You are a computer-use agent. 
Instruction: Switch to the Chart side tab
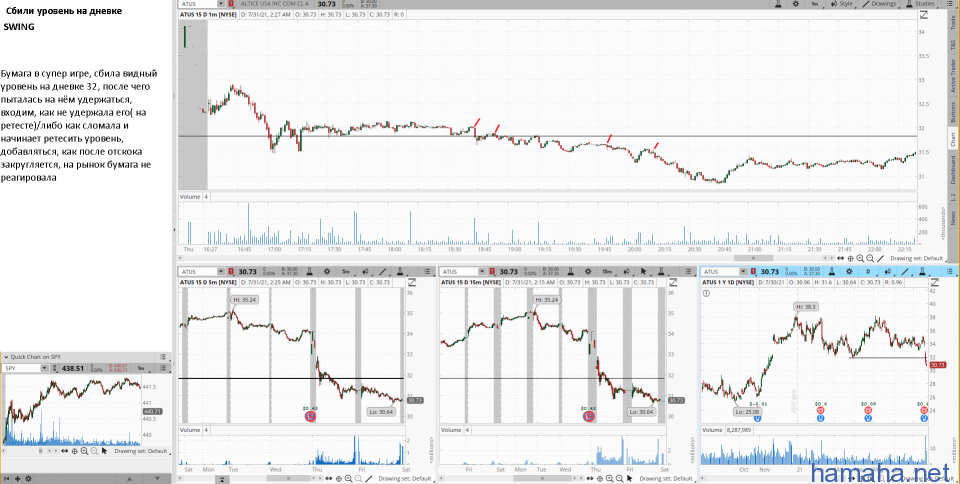click(x=953, y=139)
